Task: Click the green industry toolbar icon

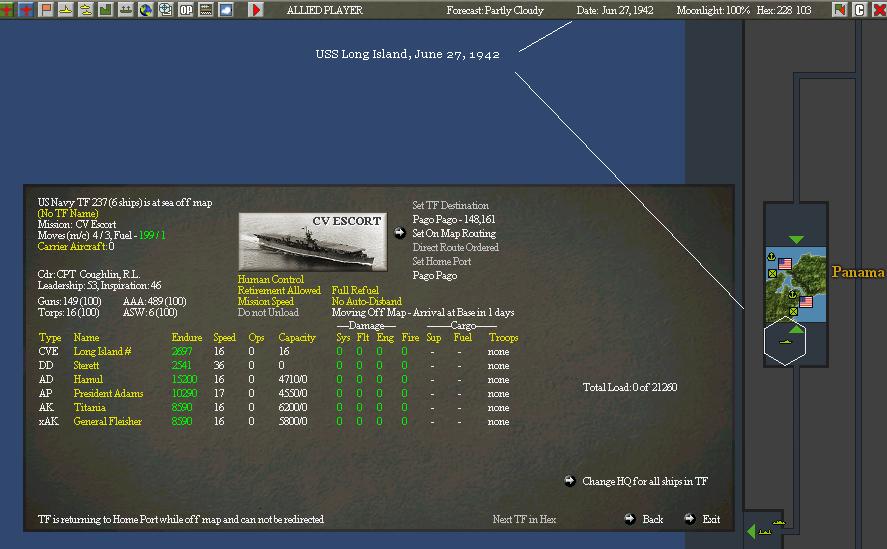Action: (105, 9)
